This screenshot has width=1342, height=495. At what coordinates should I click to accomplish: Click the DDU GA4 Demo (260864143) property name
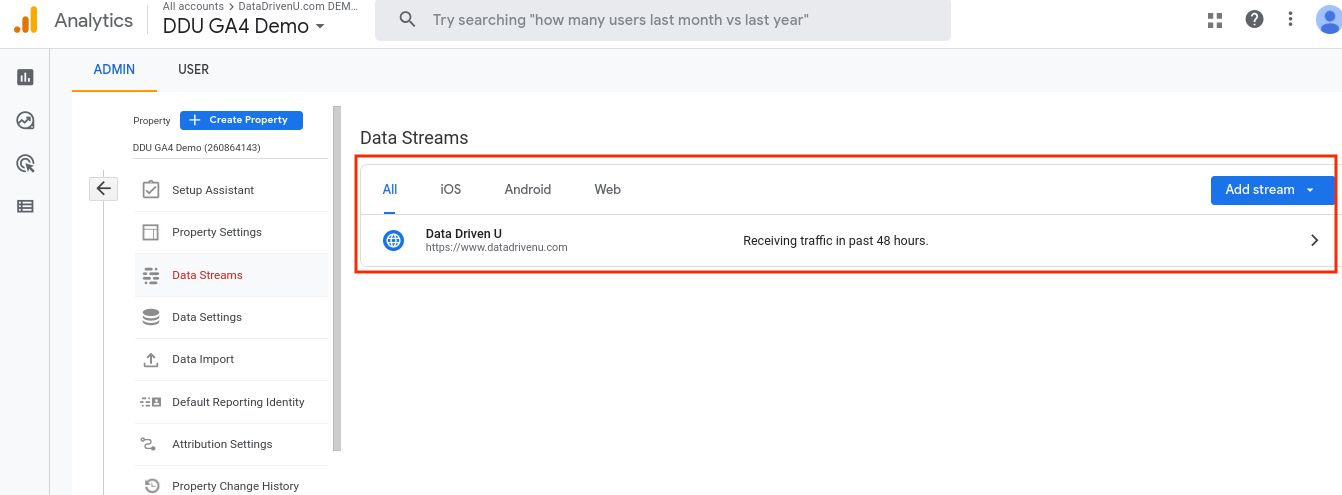[197, 147]
